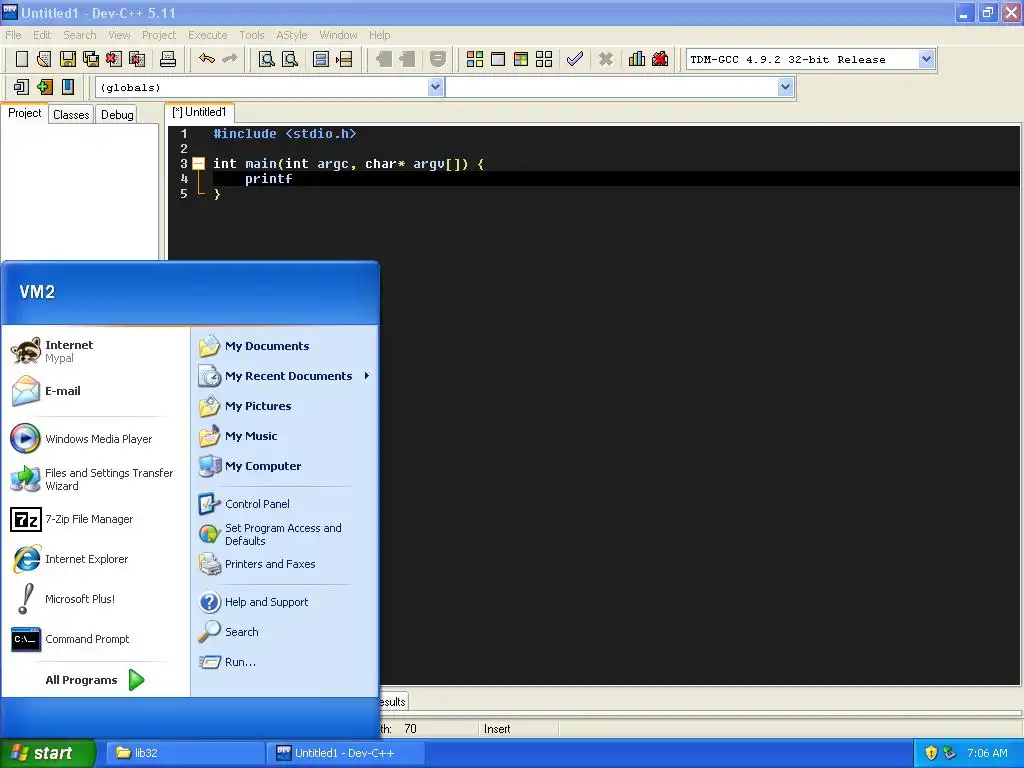Open Replace using the toolbar icon

tap(290, 59)
